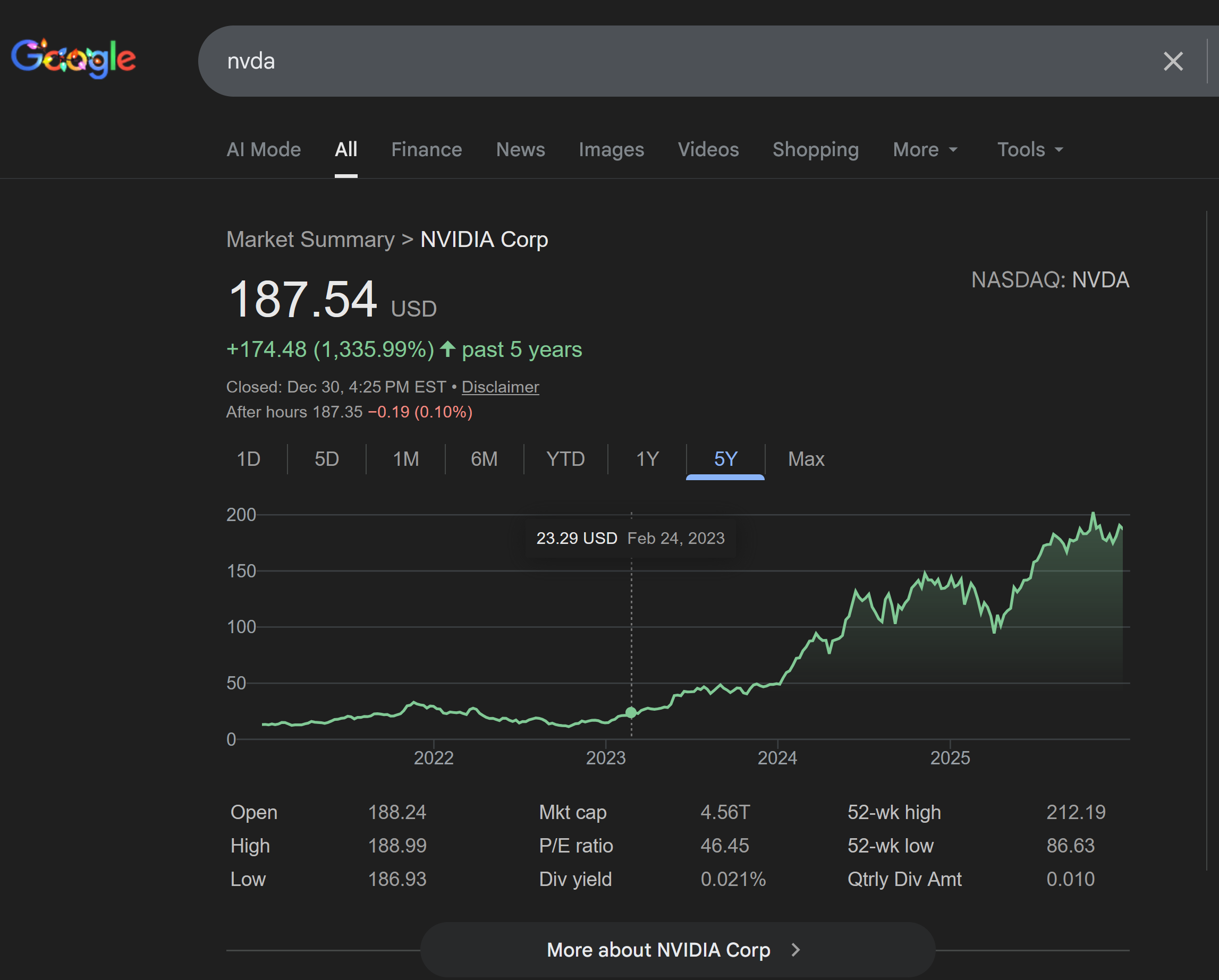
Task: Open the Shopping results tab
Action: point(815,150)
